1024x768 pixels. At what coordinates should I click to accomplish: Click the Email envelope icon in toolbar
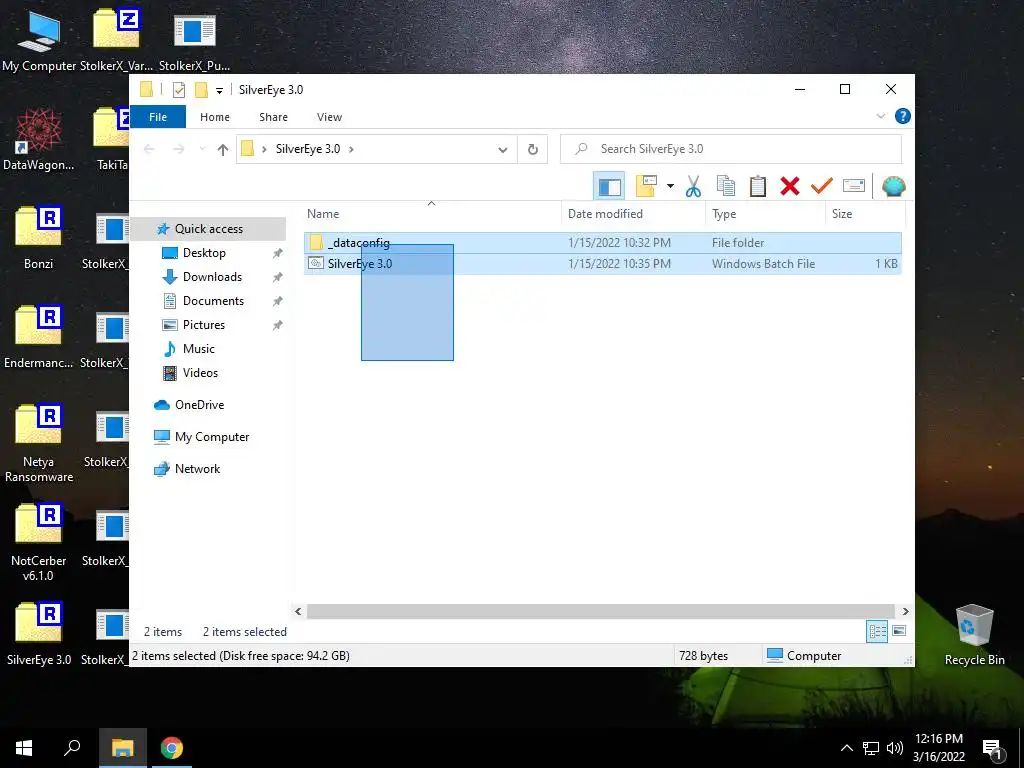click(854, 186)
